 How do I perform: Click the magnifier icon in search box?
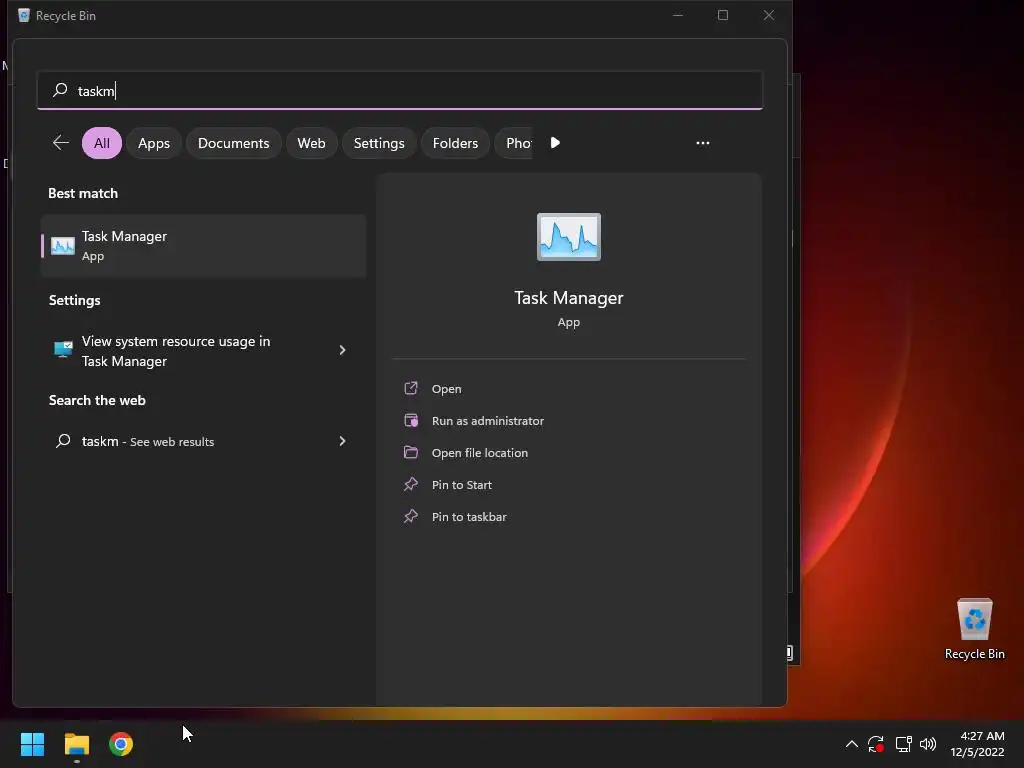coord(60,90)
